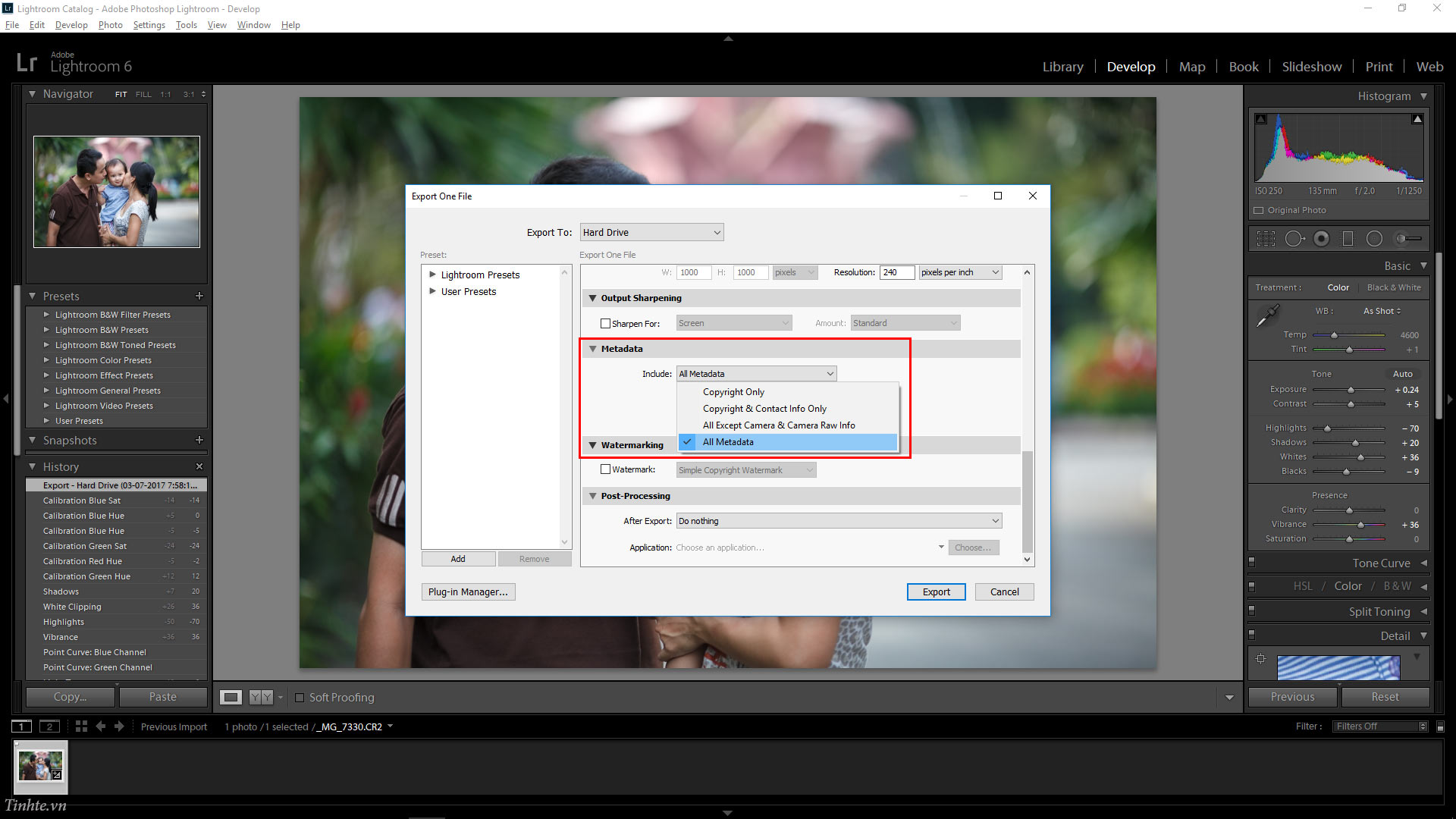Open the pixels per inch dropdown
1456x819 pixels.
tap(960, 272)
